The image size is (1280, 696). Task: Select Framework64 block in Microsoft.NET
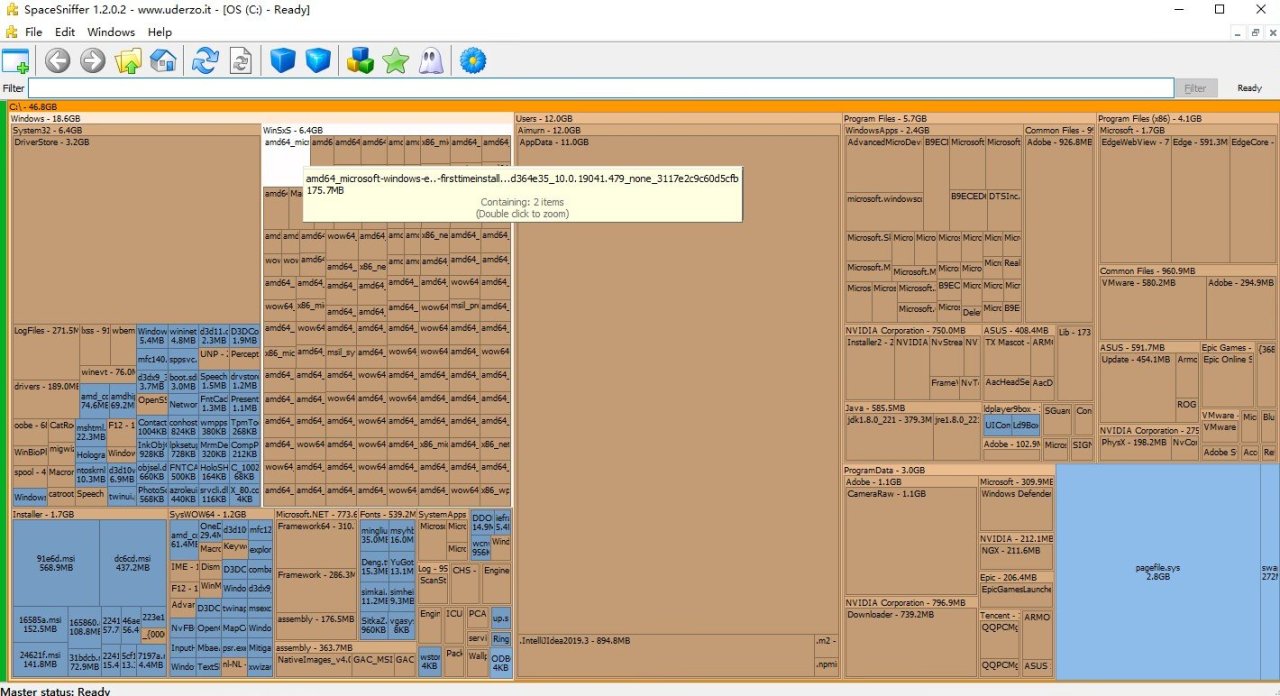click(x=315, y=543)
